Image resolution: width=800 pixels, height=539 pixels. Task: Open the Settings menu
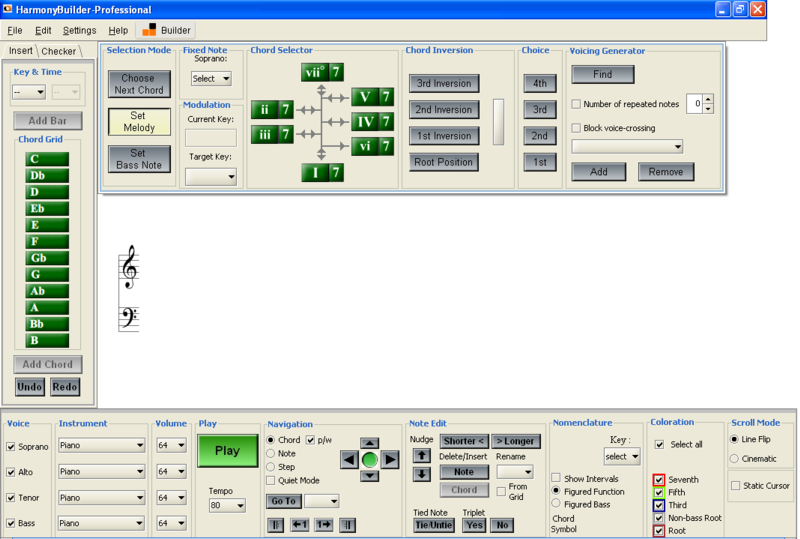click(x=79, y=31)
